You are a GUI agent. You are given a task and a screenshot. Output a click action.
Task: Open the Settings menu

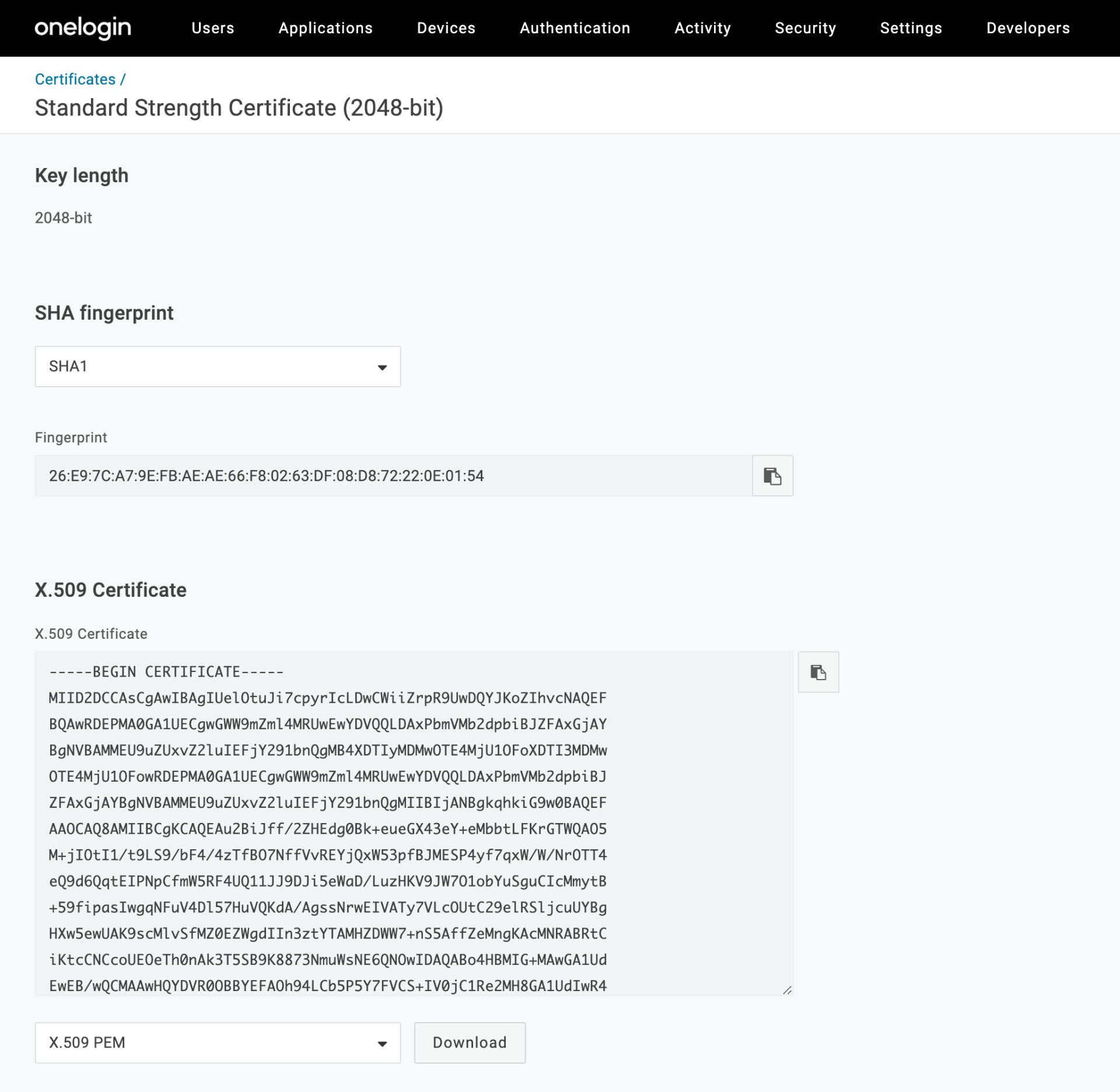click(911, 28)
